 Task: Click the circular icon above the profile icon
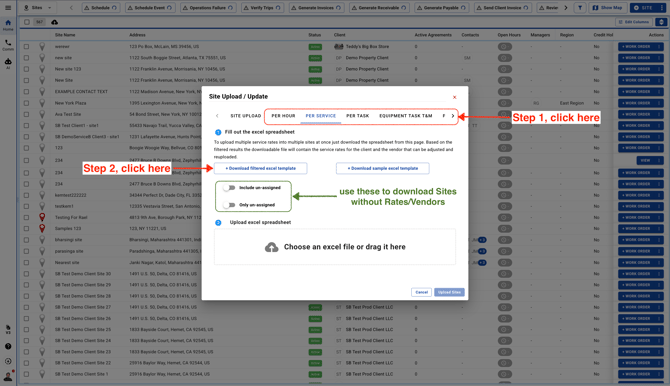coord(8,361)
